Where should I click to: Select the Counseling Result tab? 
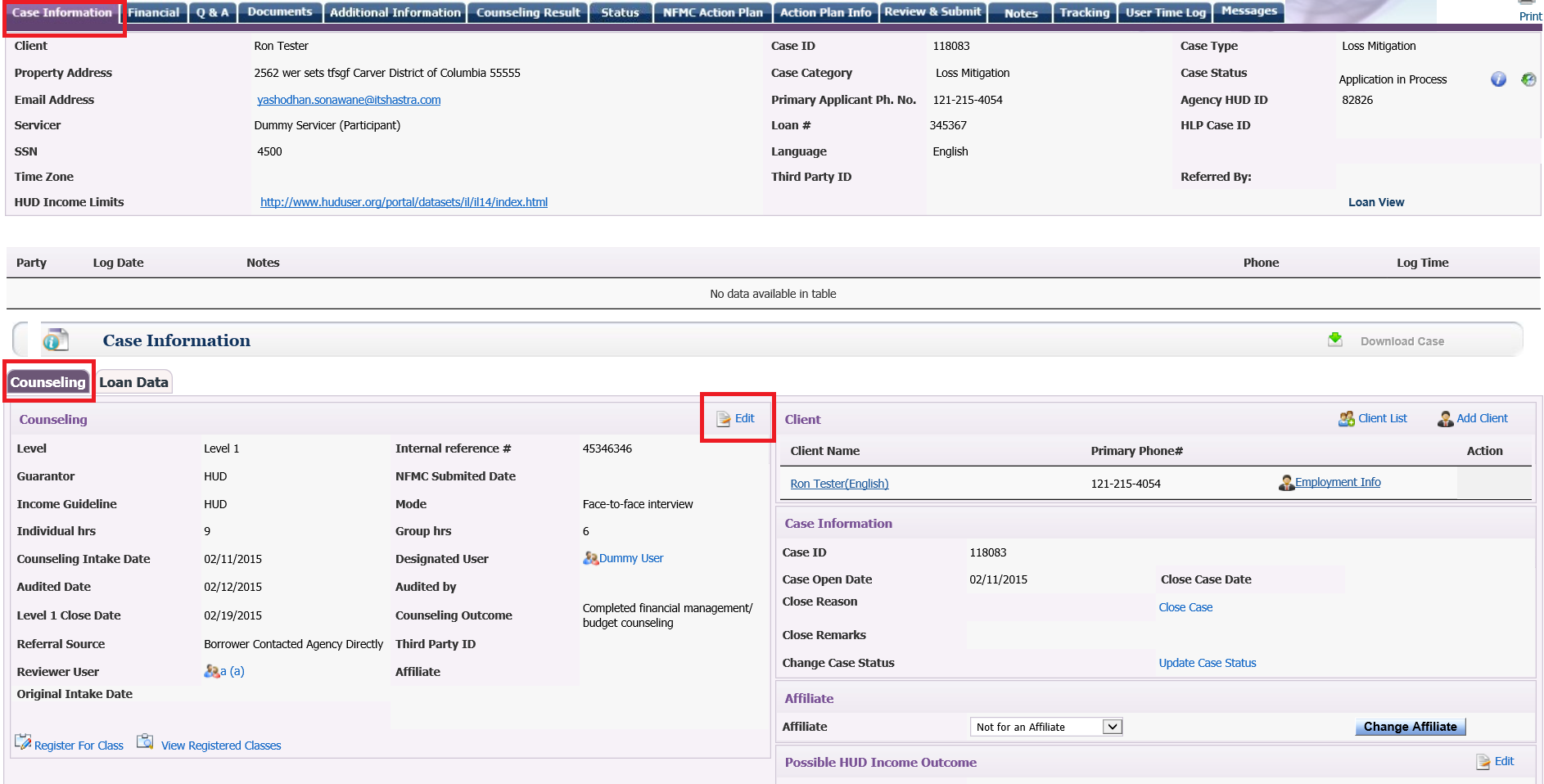pos(528,13)
